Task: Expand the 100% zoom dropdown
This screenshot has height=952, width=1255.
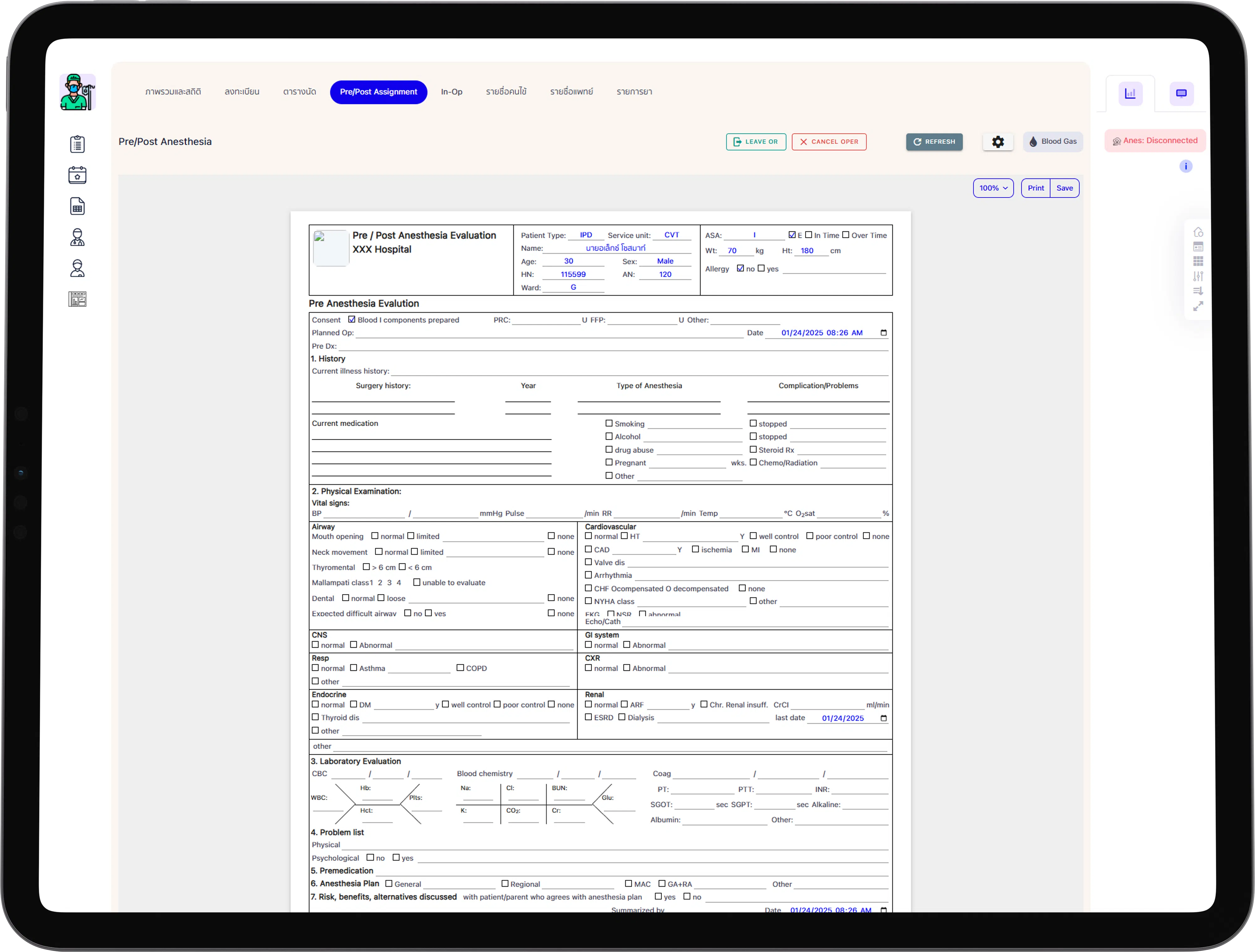Action: click(993, 188)
